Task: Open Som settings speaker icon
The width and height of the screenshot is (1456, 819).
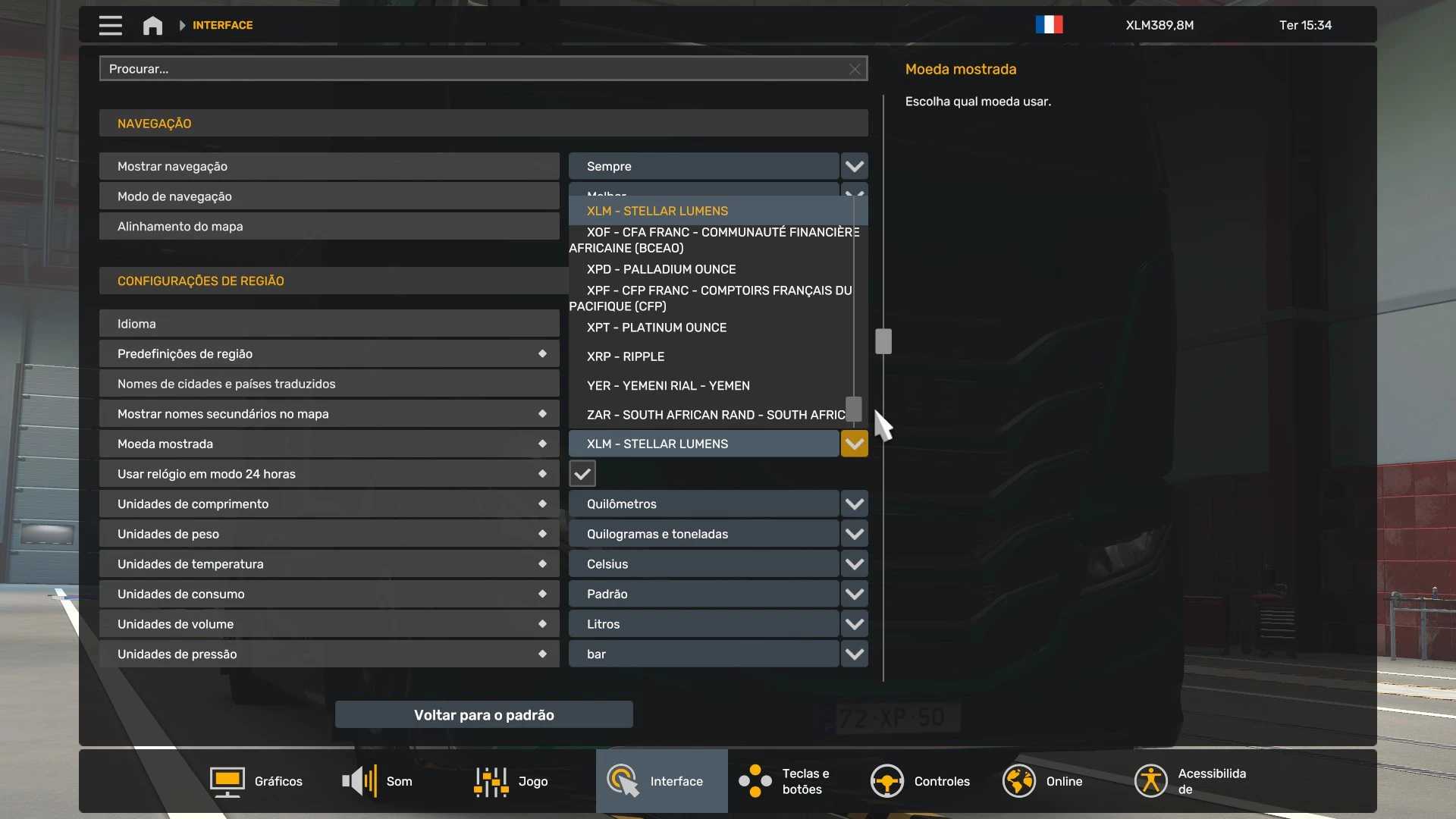Action: (359, 781)
